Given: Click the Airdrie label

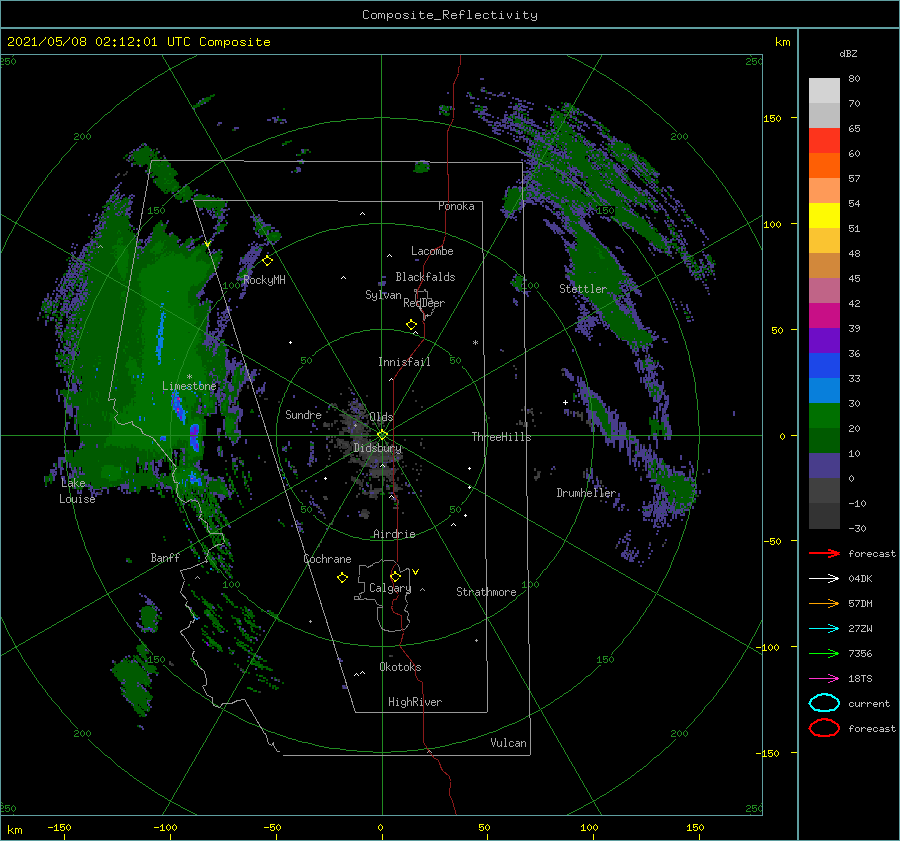Looking at the screenshot, I should coord(394,534).
